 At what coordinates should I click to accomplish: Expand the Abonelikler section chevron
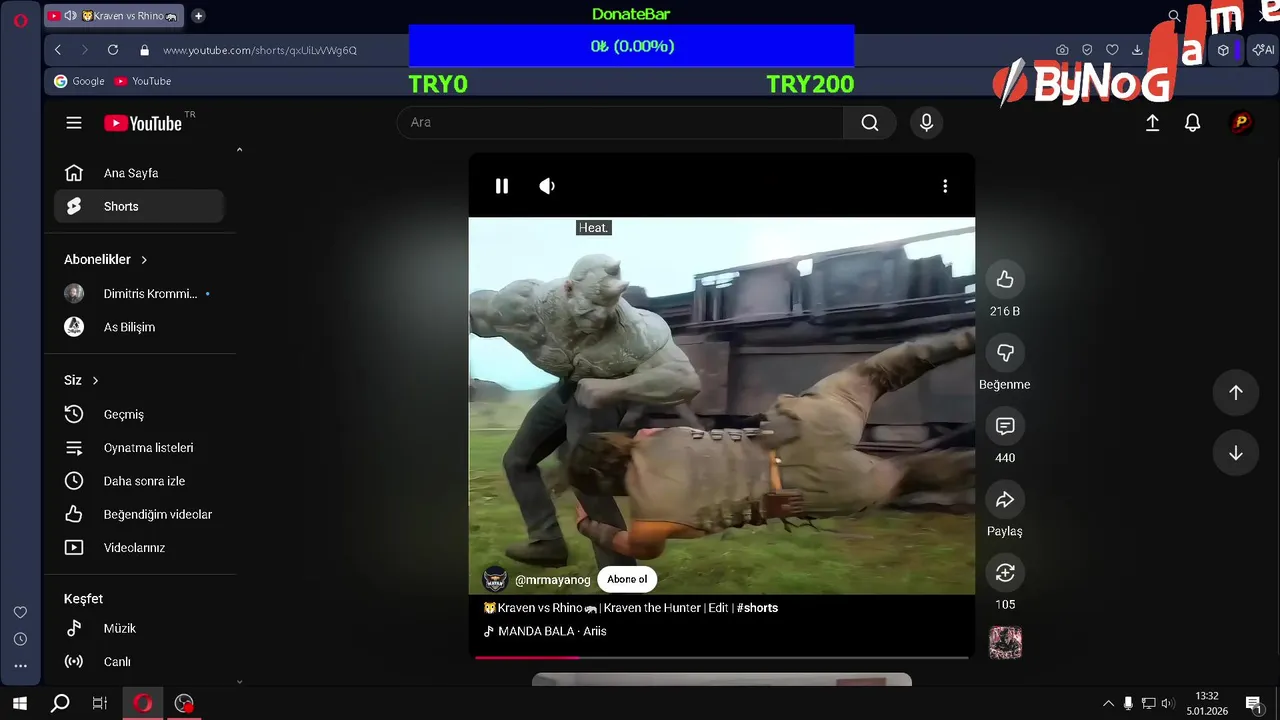click(x=144, y=260)
